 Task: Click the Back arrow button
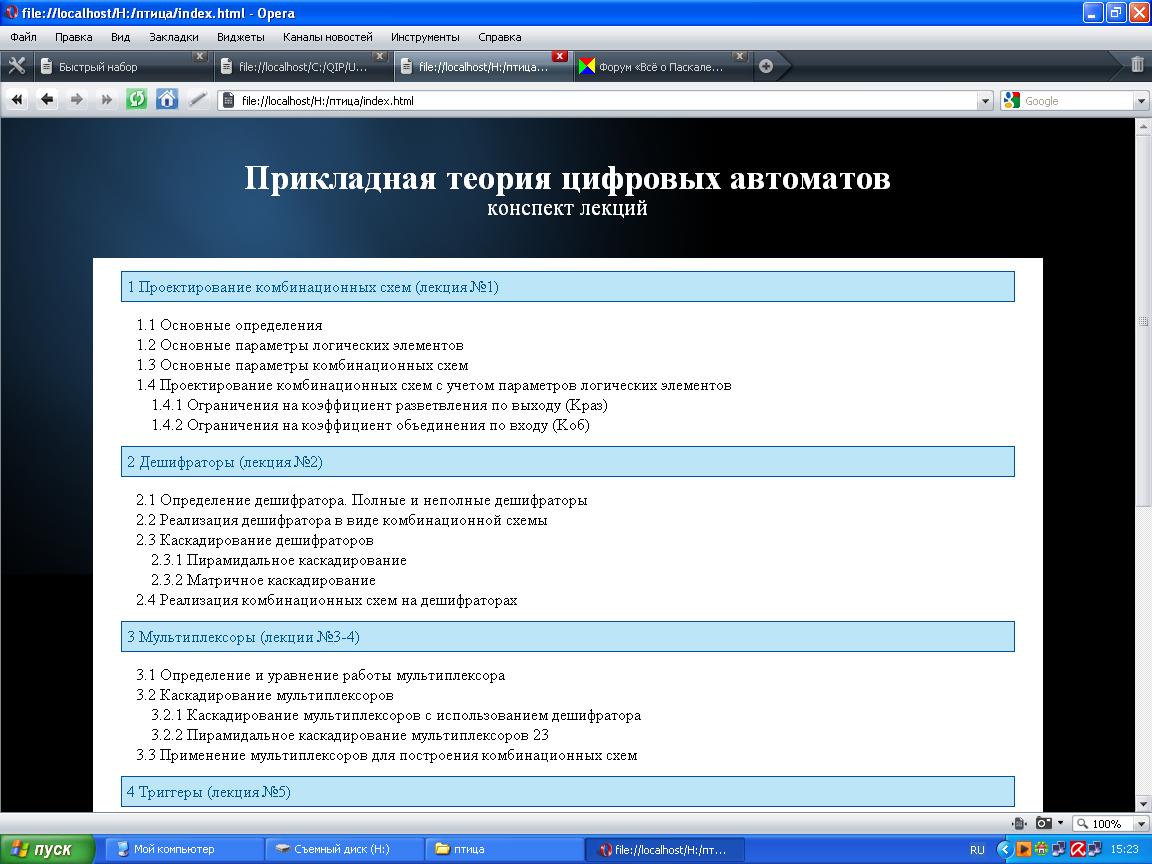(47, 100)
